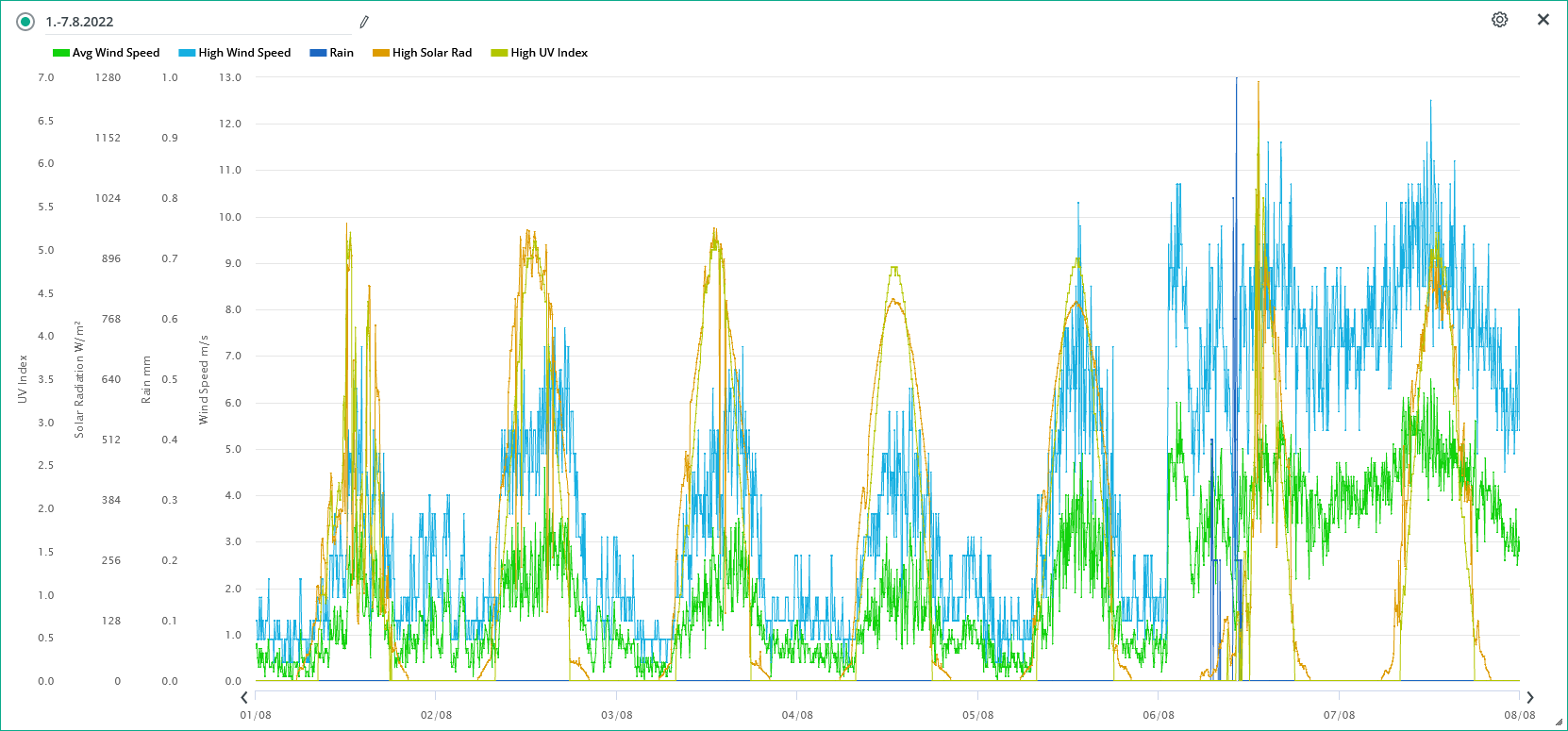Click the 08/08 date label on the x-axis
This screenshot has height=731, width=1568.
coord(1519,715)
